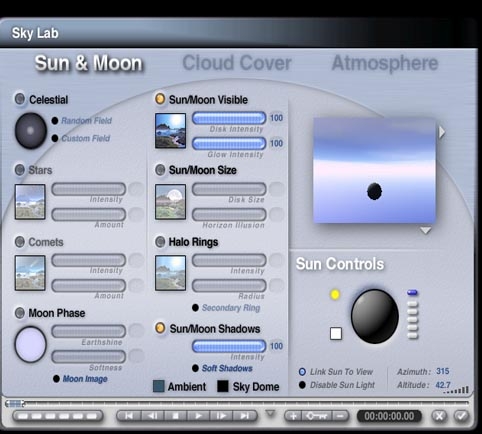Stop animation playback
Viewport: 482px width, 434px height.
point(175,416)
